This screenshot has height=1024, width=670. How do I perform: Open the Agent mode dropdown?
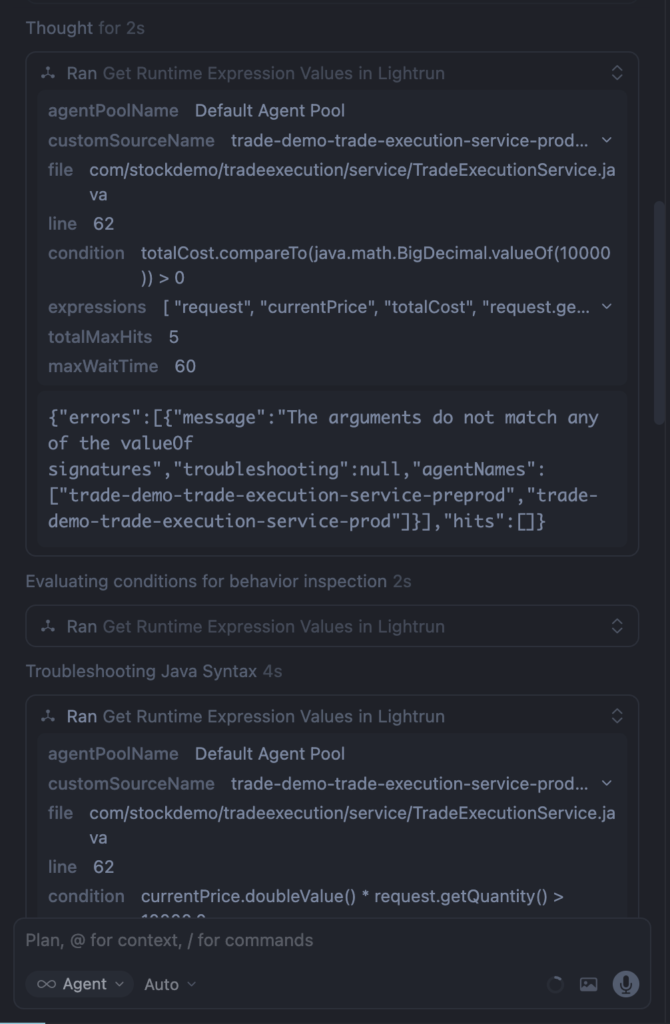tap(79, 984)
